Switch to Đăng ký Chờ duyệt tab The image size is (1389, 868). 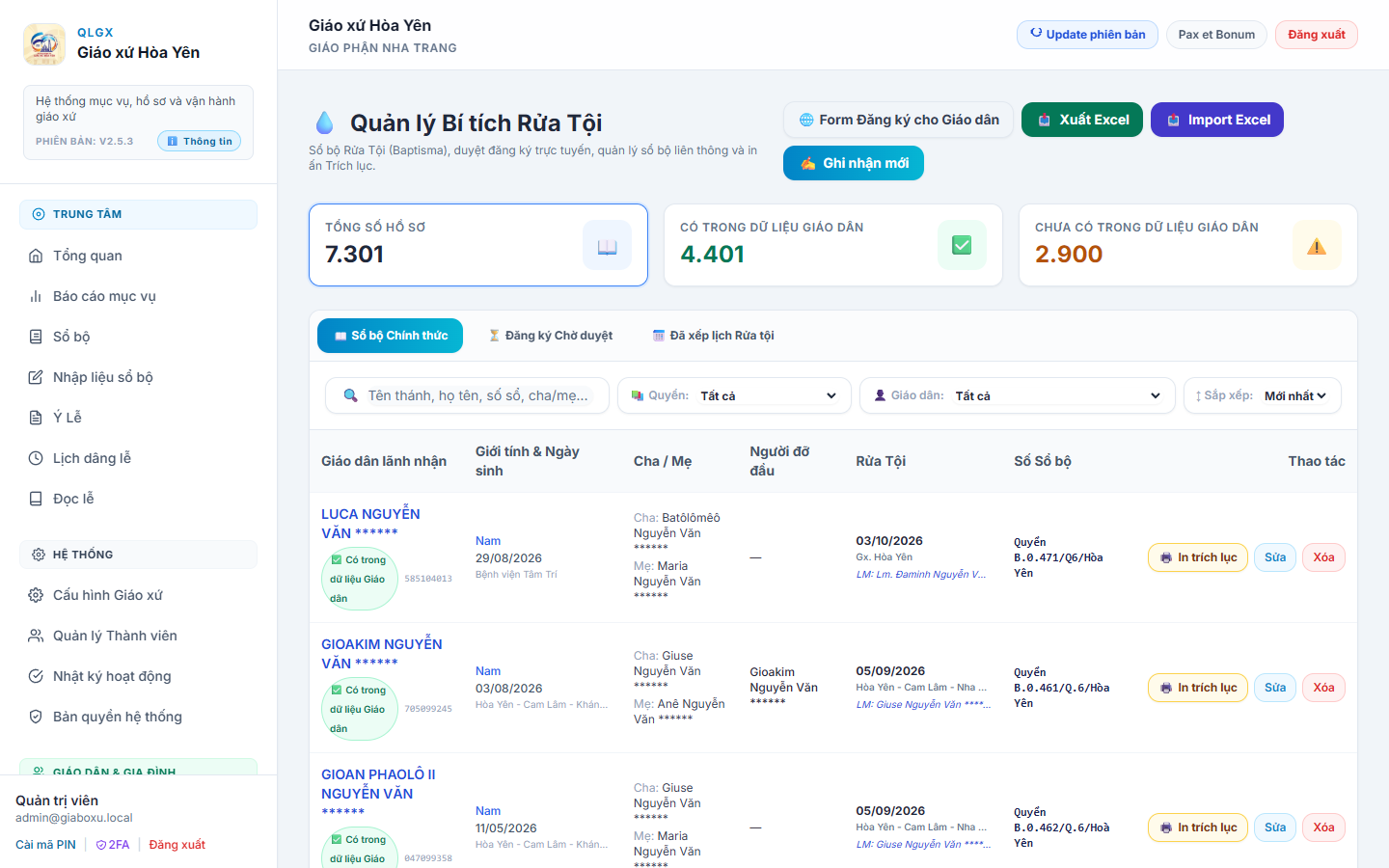point(551,336)
